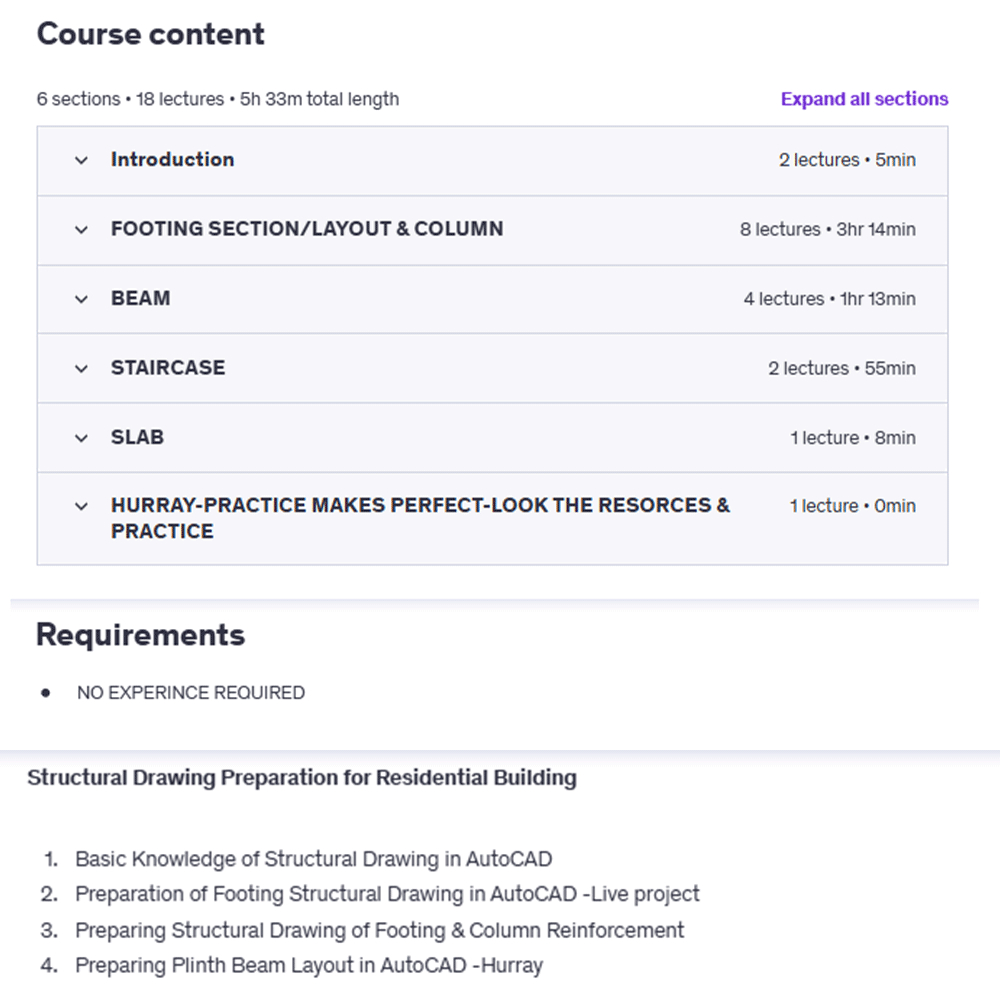
Task: Click the BEAM section title
Action: (140, 299)
